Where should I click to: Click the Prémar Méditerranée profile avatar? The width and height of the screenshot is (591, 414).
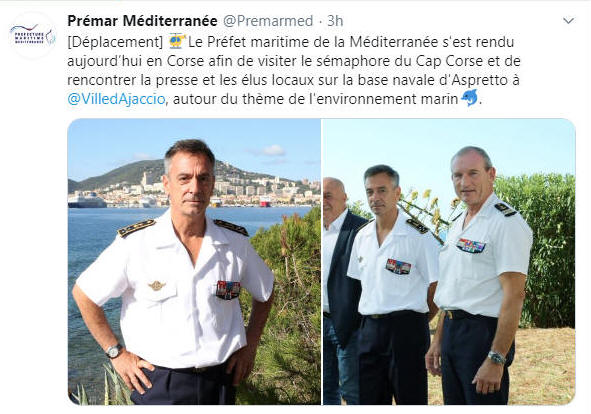pyautogui.click(x=33, y=35)
